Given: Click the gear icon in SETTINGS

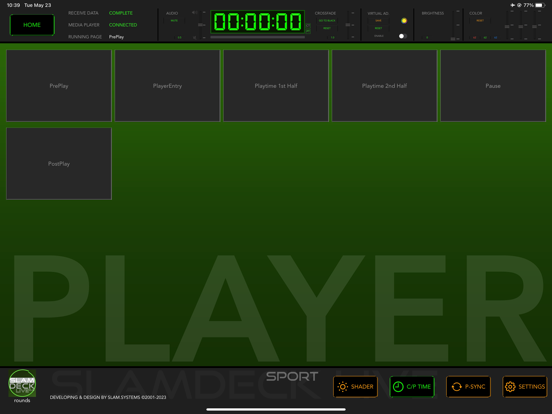Looking at the screenshot, I should click(510, 387).
